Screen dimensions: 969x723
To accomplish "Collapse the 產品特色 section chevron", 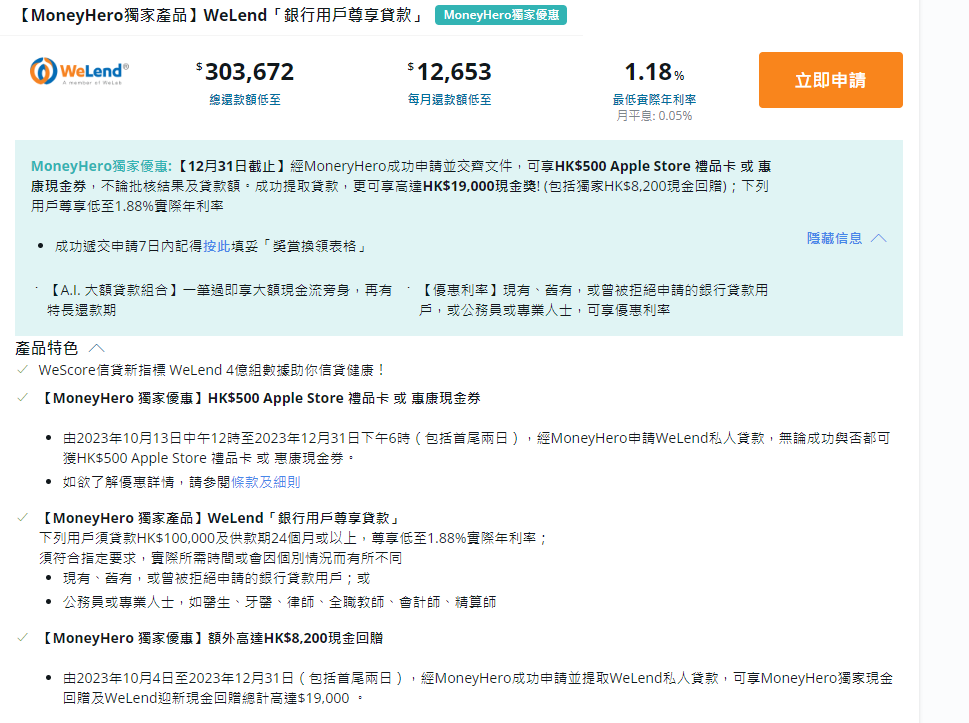I will (97, 348).
